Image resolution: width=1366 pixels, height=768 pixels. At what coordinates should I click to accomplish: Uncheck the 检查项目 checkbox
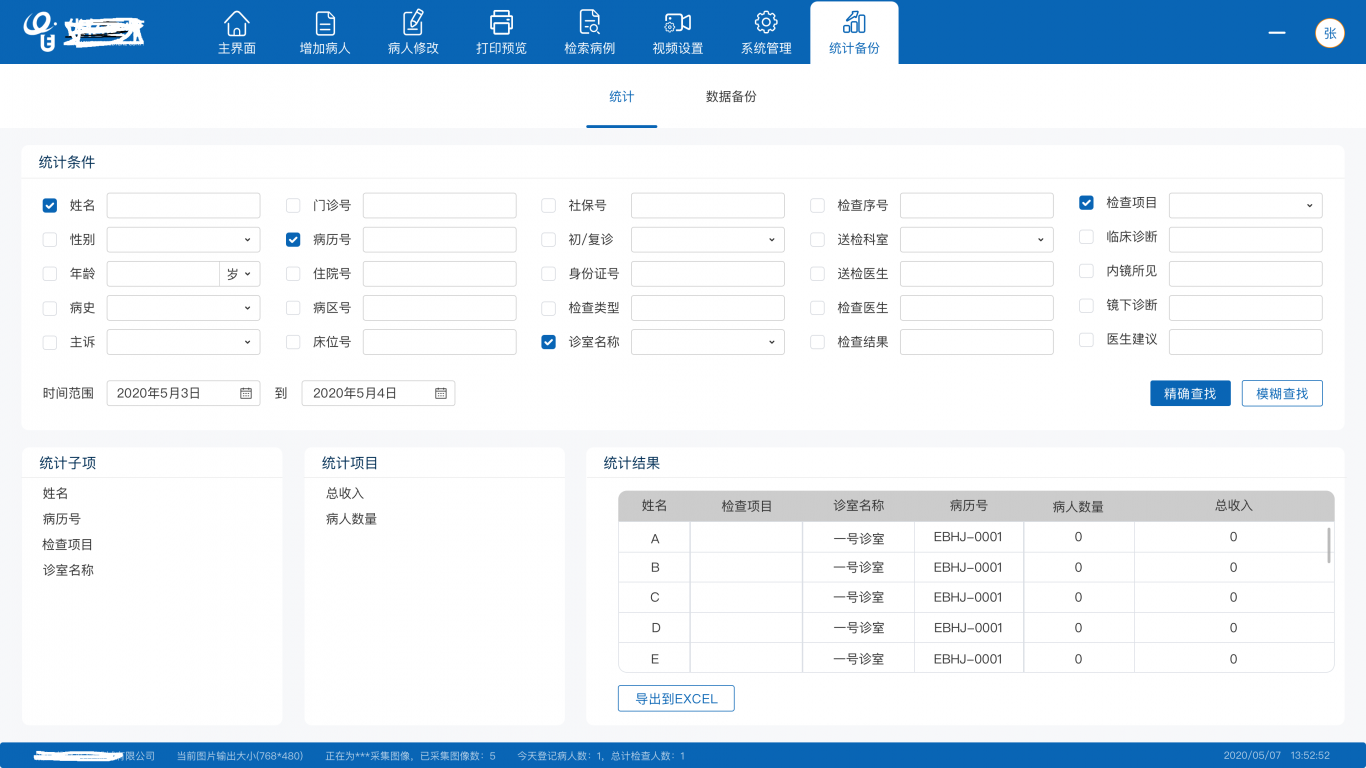(1086, 202)
